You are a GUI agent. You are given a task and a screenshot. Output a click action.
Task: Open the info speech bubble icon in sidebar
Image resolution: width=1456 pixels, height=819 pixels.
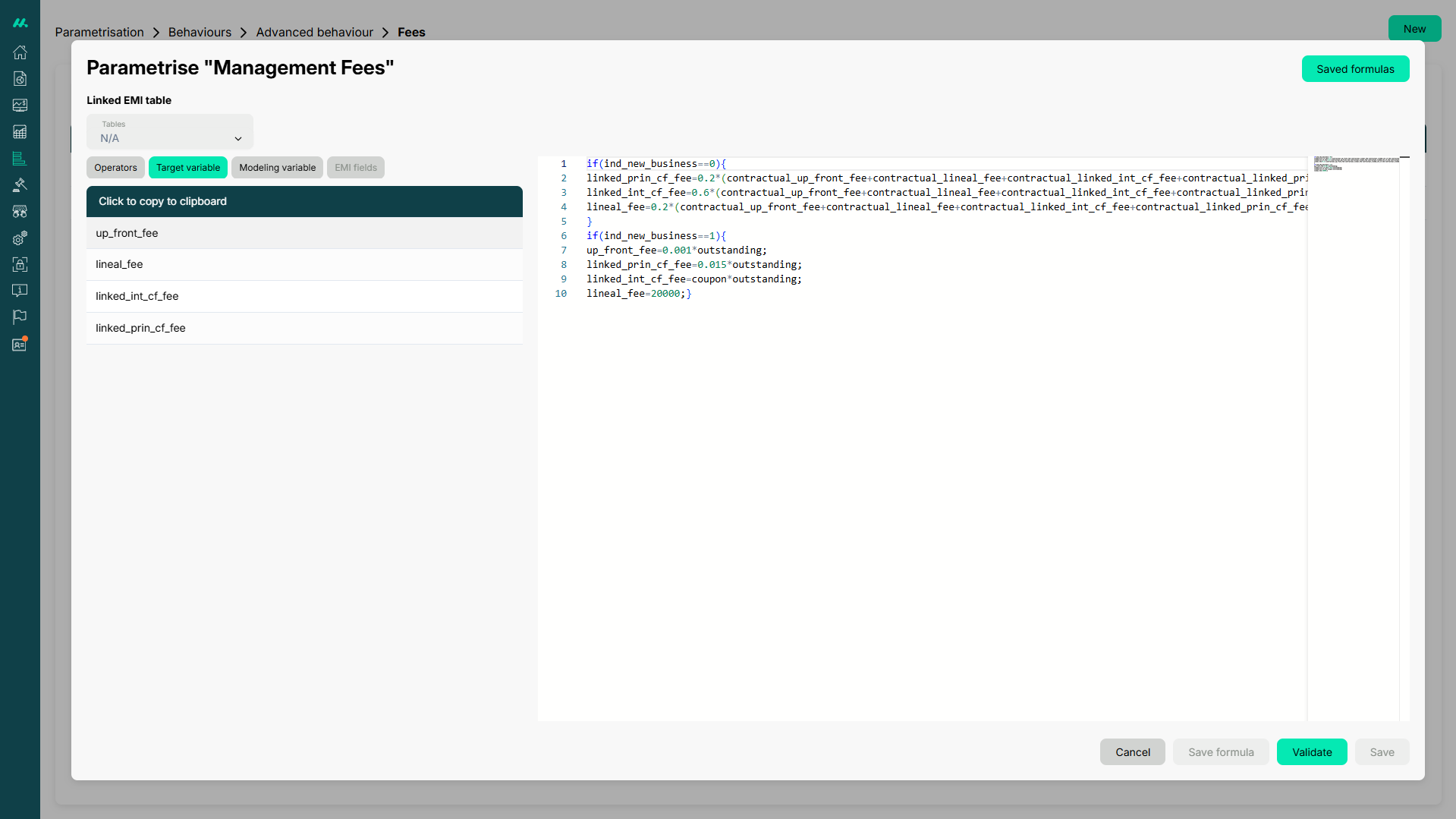tap(20, 291)
